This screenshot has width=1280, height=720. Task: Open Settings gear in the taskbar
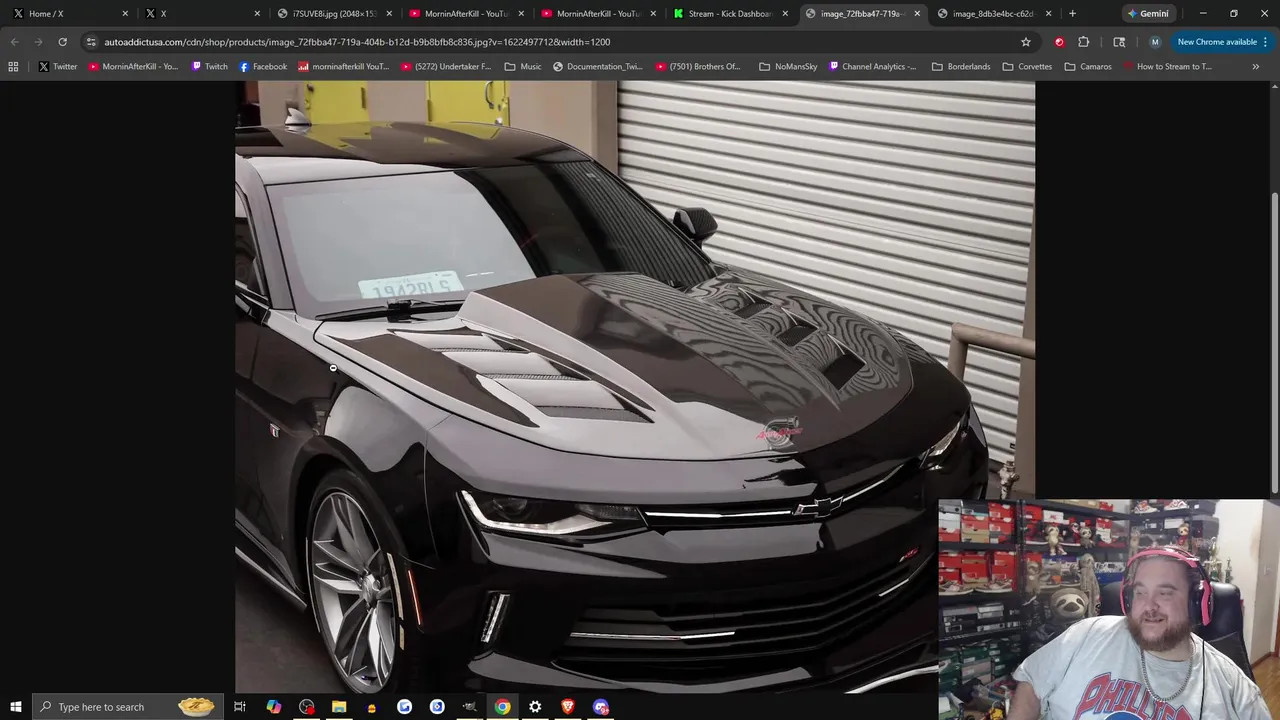[x=535, y=707]
